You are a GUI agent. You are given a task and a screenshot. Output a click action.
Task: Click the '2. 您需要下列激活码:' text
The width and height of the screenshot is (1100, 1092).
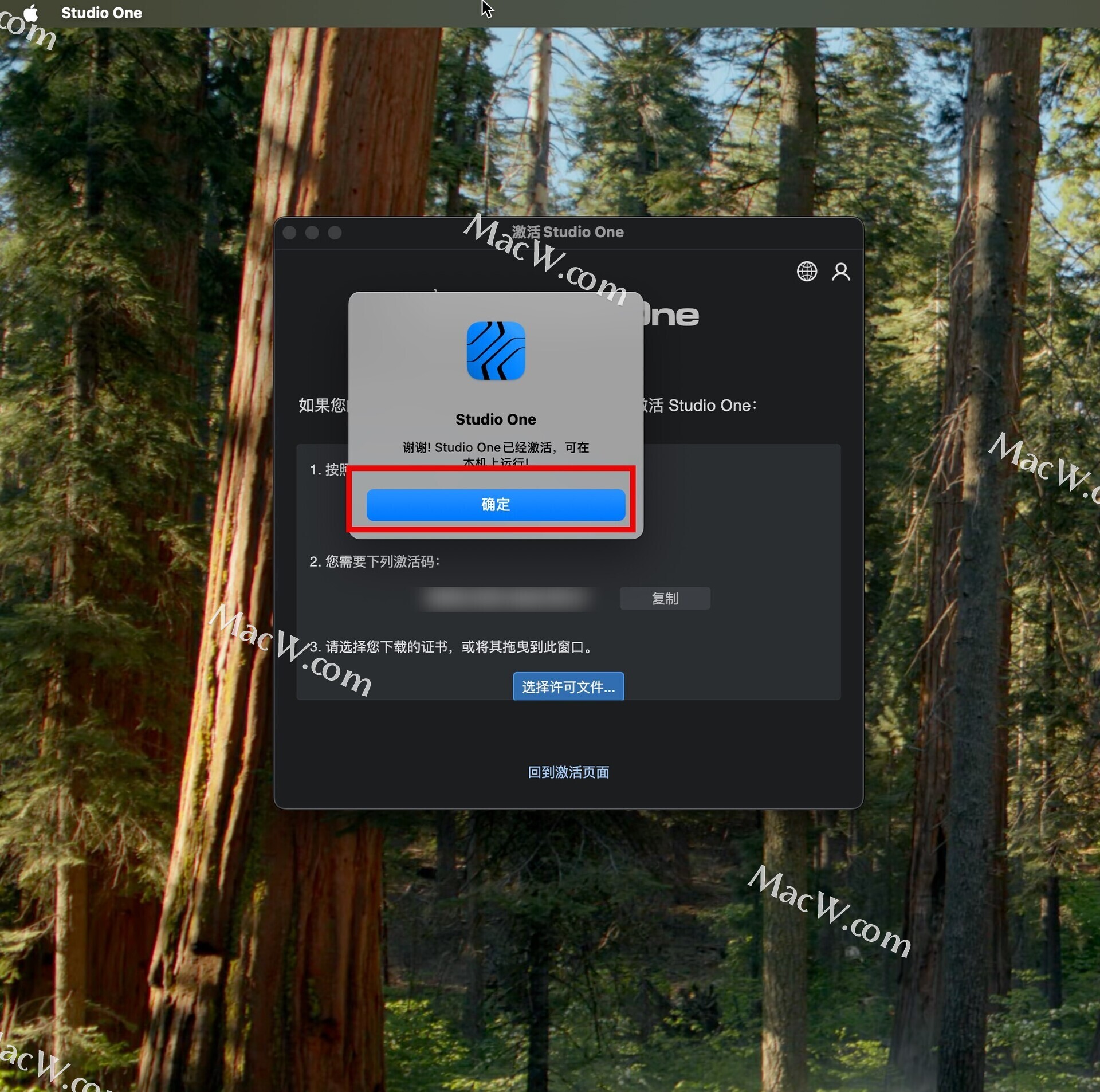click(375, 561)
